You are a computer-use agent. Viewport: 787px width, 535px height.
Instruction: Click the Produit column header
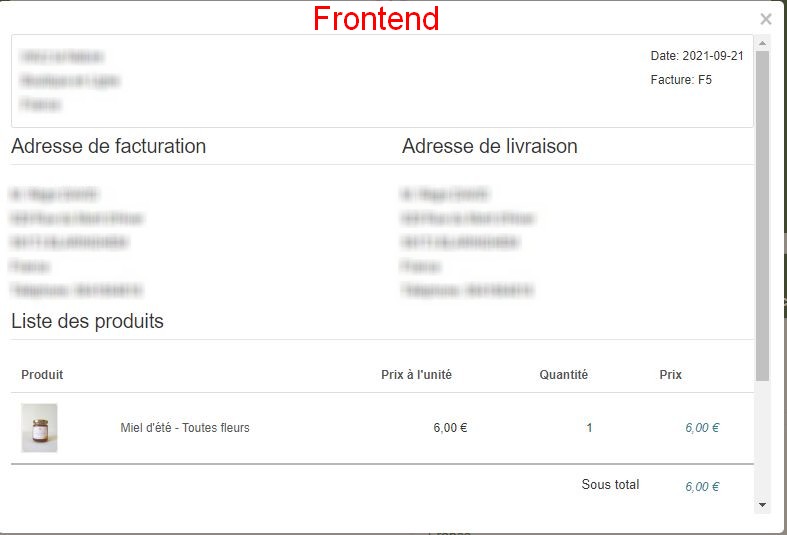pos(42,375)
